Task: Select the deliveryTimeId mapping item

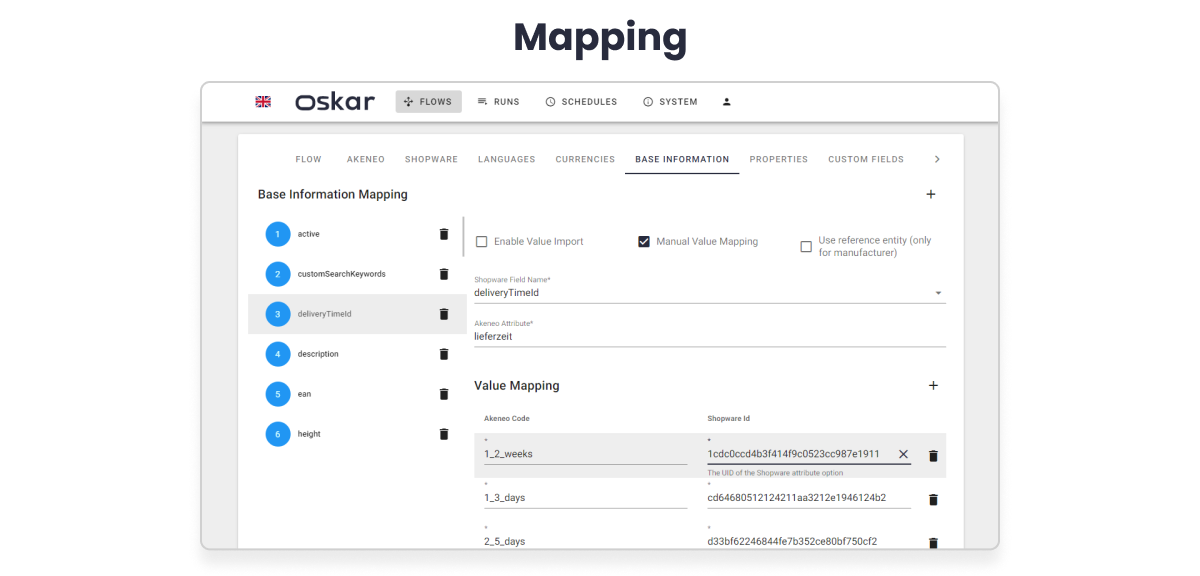Action: (x=356, y=314)
